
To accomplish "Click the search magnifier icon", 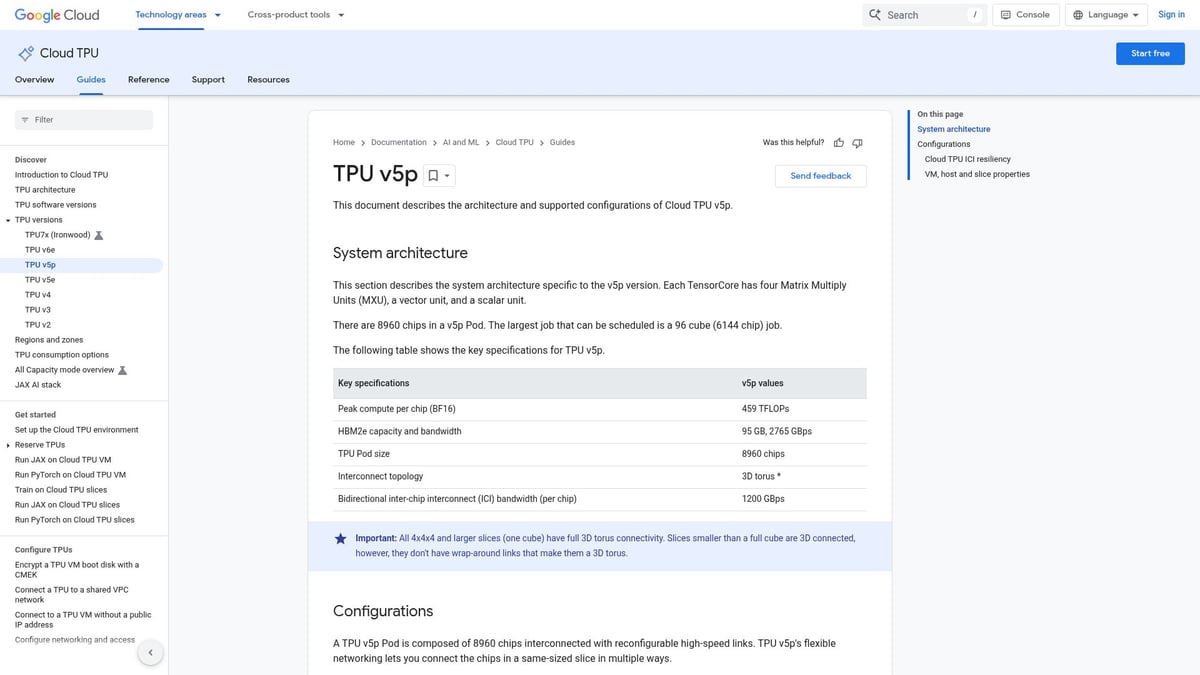I will 875,15.
